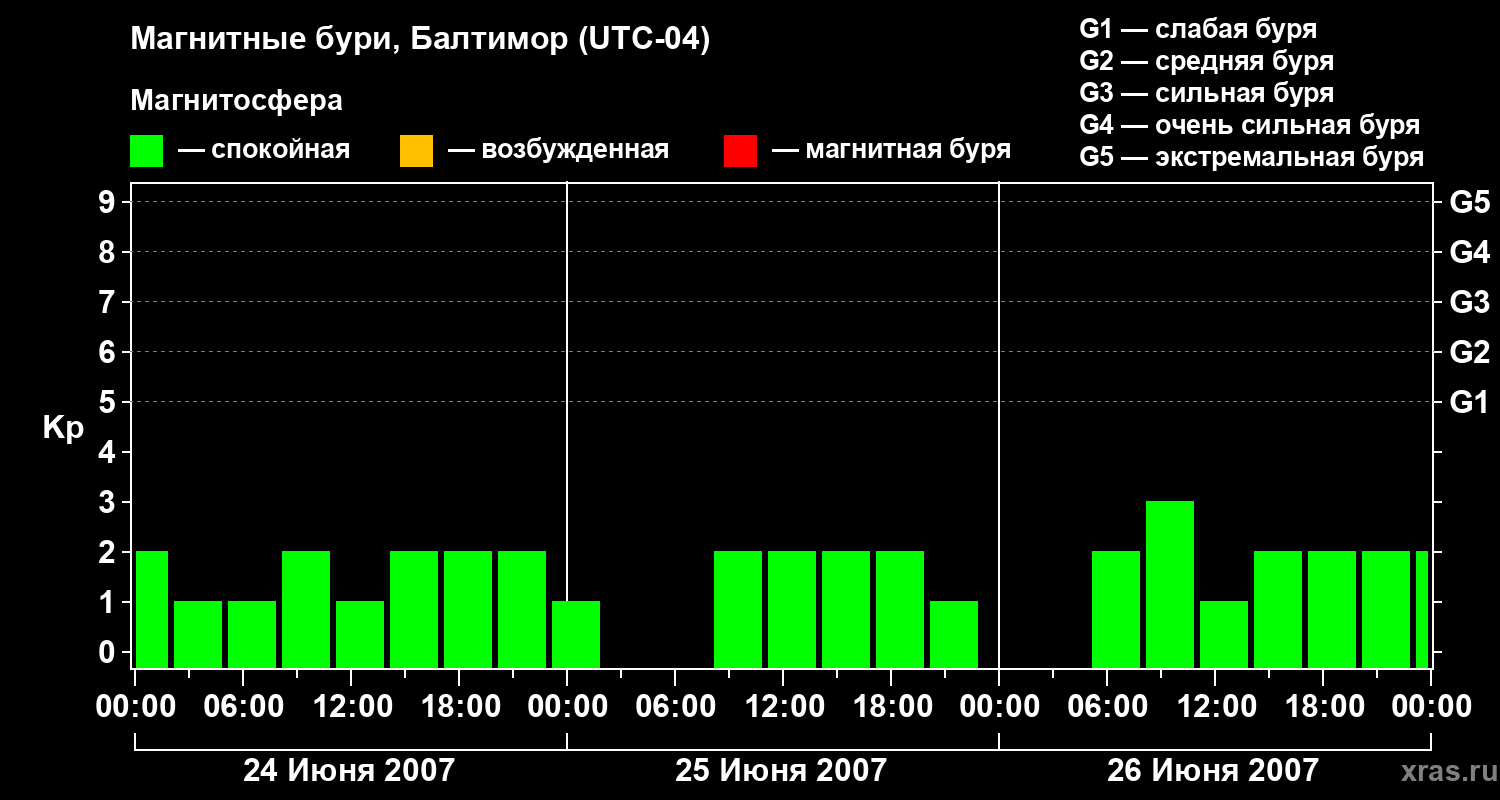Click the «26 Июня 2007» date label

pos(1213,770)
